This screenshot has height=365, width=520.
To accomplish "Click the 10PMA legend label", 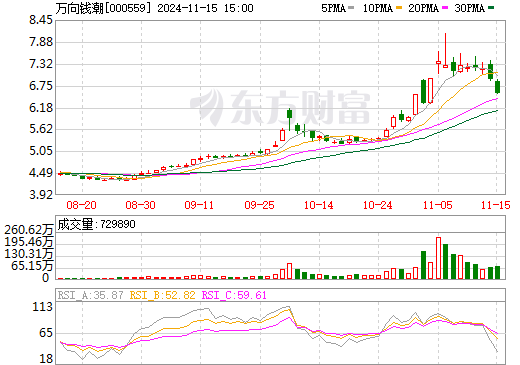I will (377, 8).
